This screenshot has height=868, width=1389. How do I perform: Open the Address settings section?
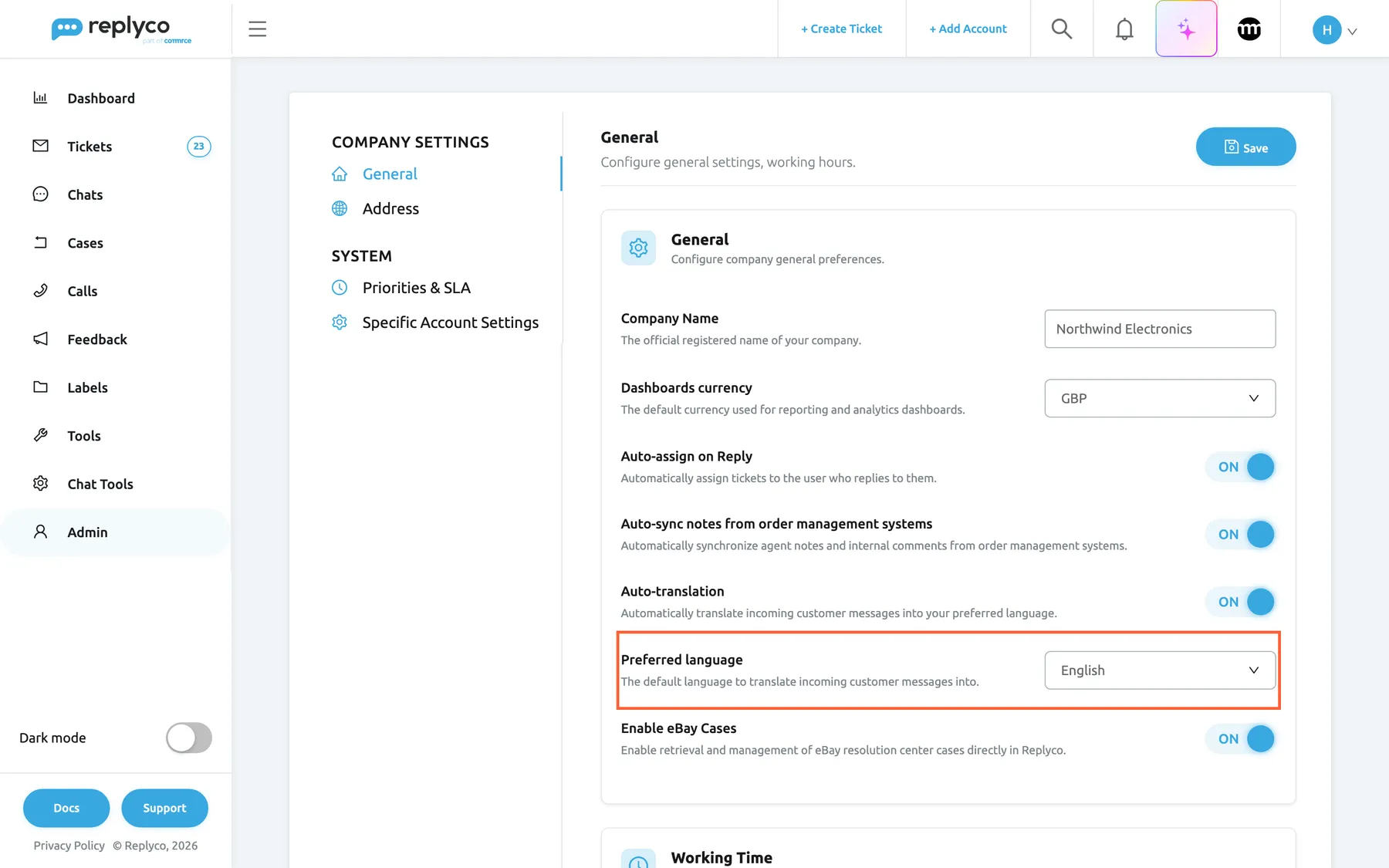[390, 209]
